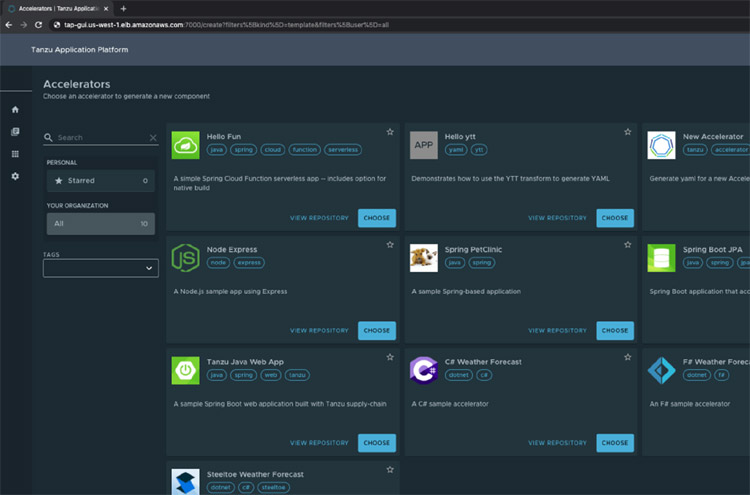Viewport: 750px width, 495px height.
Task: Click the Hello ytt APP icon
Action: point(424,145)
